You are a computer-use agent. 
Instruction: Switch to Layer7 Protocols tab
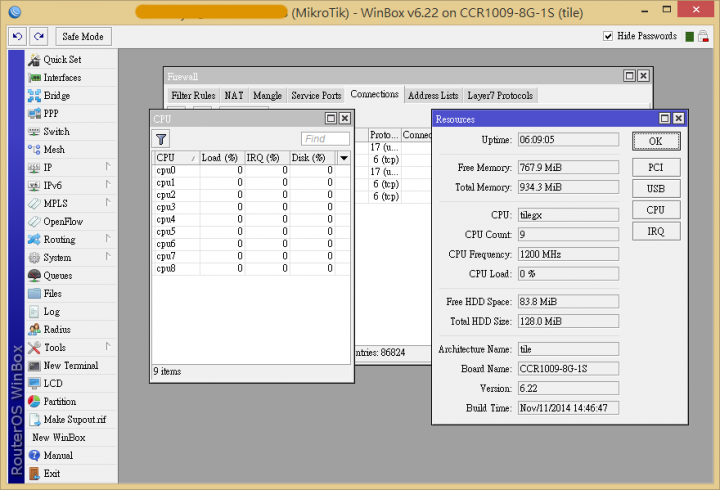(500, 96)
